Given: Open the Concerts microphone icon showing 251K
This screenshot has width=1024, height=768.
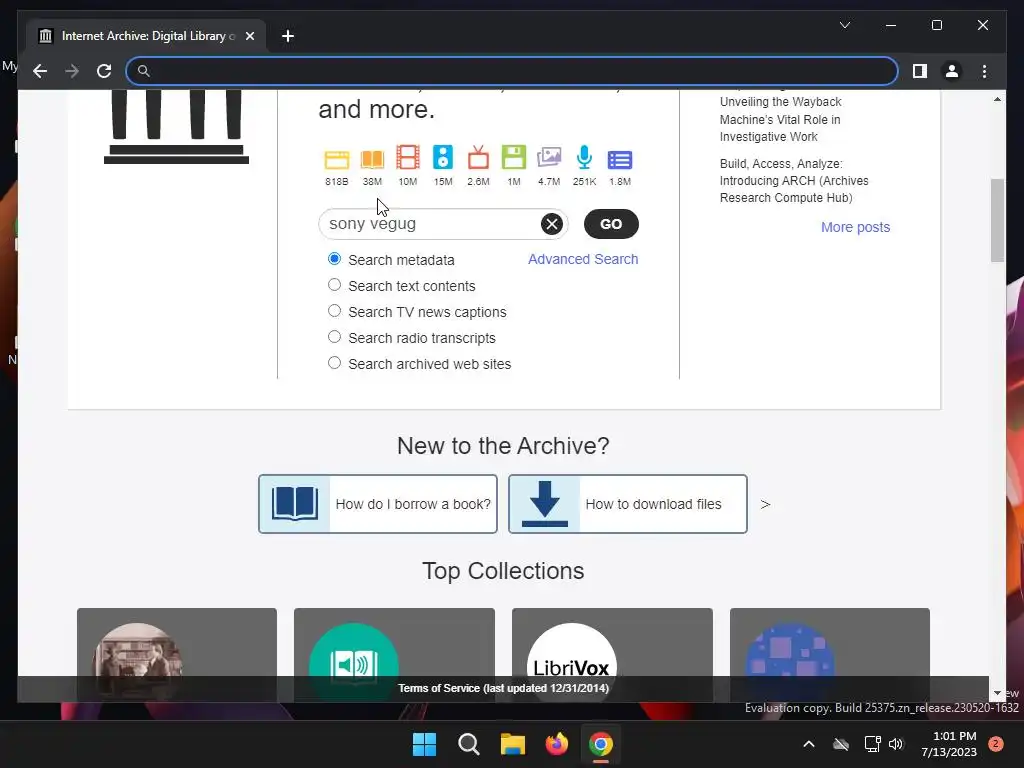Looking at the screenshot, I should coord(584,158).
